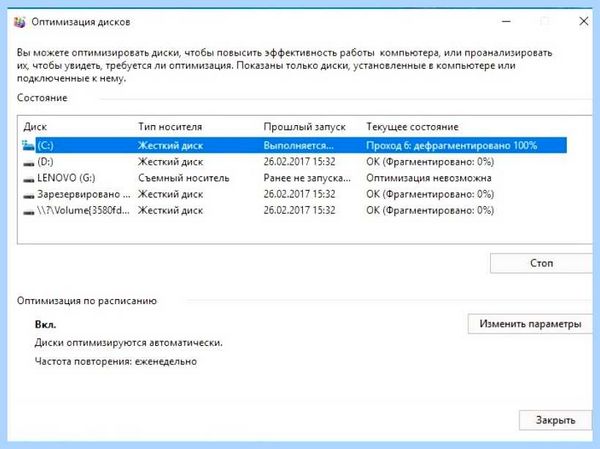Select the (C:) drive name
600x449 pixels.
click(45, 145)
